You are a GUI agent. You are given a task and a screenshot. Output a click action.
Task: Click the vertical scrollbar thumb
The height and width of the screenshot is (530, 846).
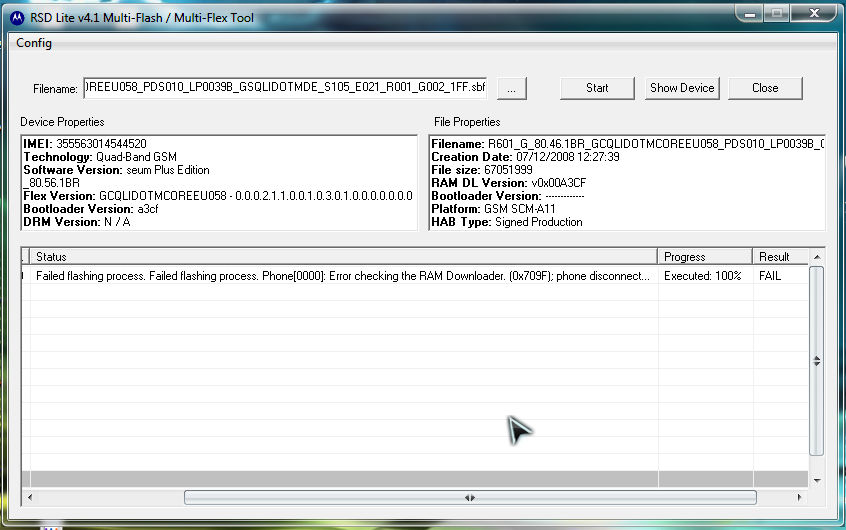pyautogui.click(x=817, y=361)
